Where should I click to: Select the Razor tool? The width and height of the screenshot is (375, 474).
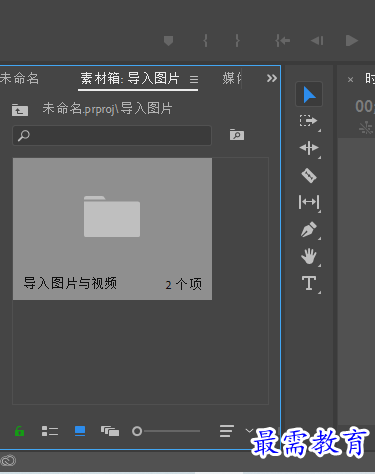309,175
